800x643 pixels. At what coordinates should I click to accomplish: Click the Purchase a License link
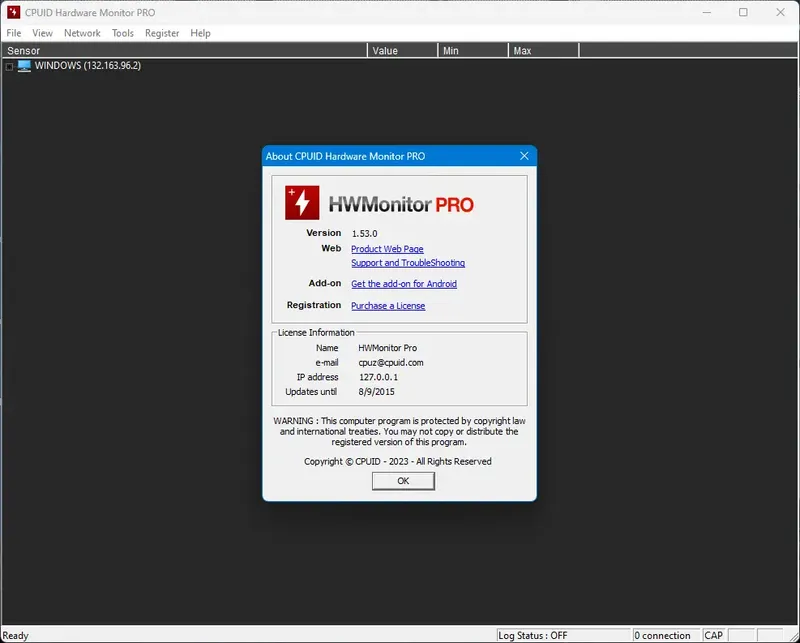tap(388, 306)
